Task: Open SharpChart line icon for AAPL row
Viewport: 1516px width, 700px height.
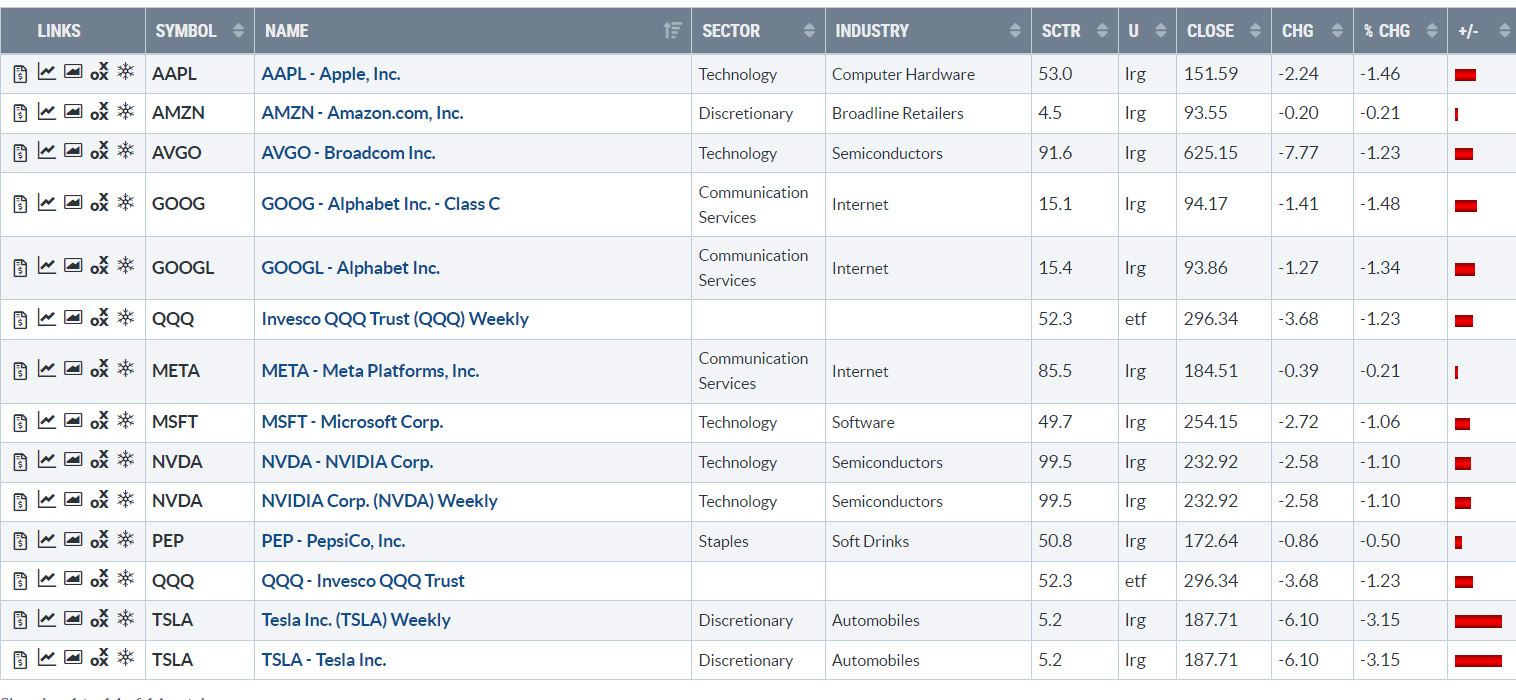Action: (x=47, y=72)
